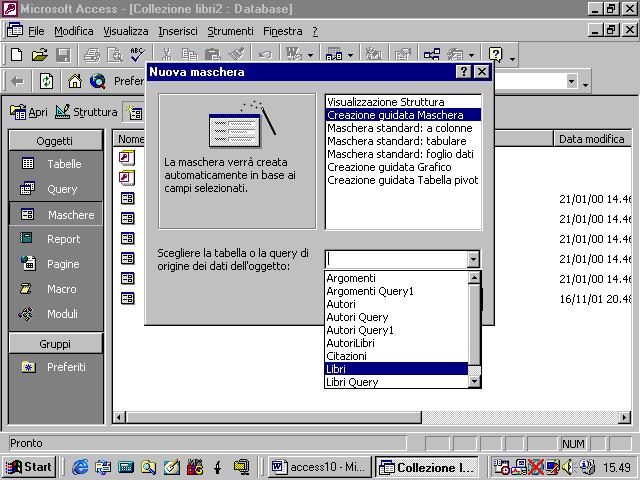Open the table or query source dropdown arrow
This screenshot has height=480, width=640.
[473, 259]
